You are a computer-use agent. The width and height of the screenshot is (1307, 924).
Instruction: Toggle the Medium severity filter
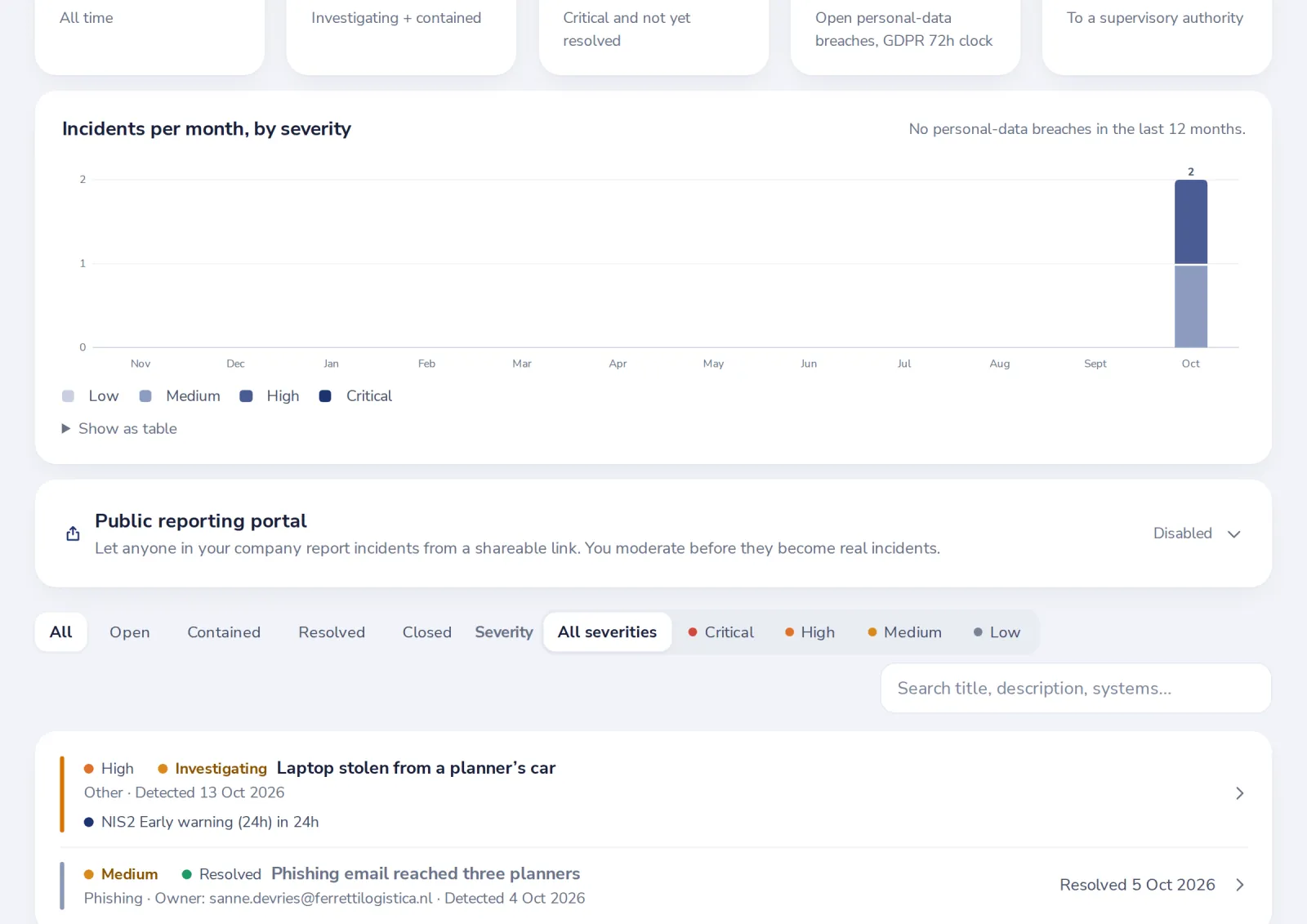point(904,632)
